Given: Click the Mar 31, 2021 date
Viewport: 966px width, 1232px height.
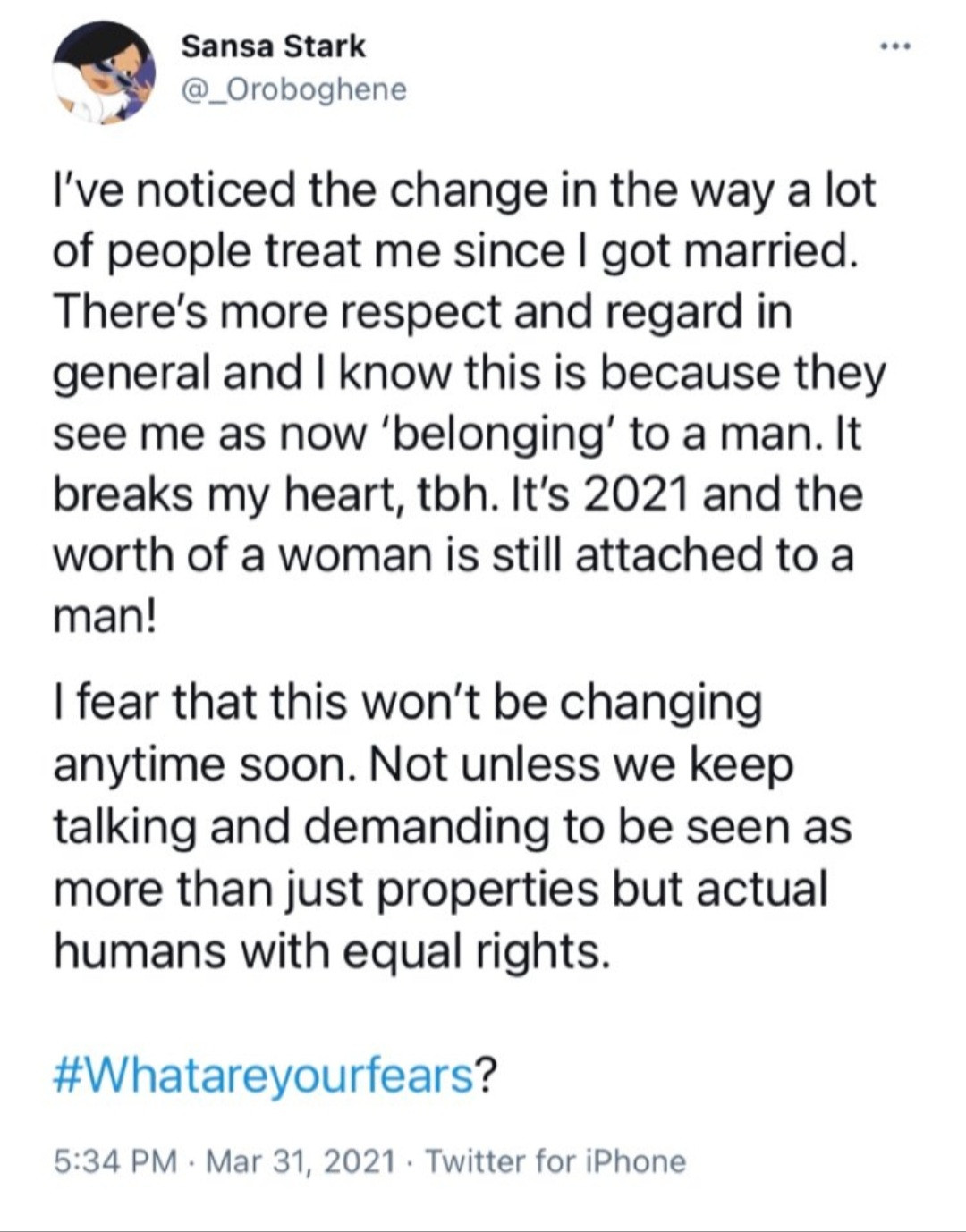Looking at the screenshot, I should 301,1161.
